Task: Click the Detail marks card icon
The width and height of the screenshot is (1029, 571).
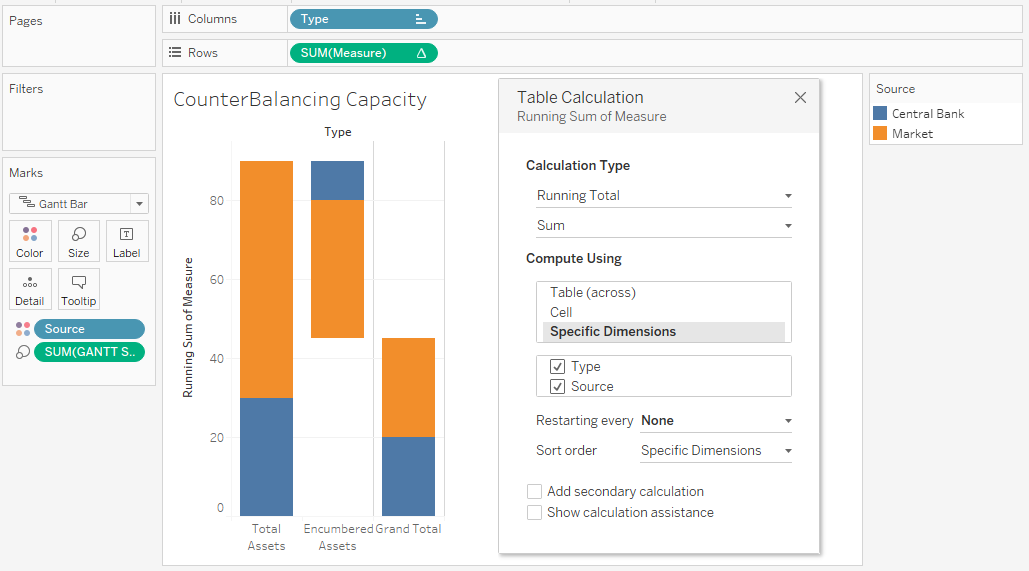Action: tap(30, 289)
